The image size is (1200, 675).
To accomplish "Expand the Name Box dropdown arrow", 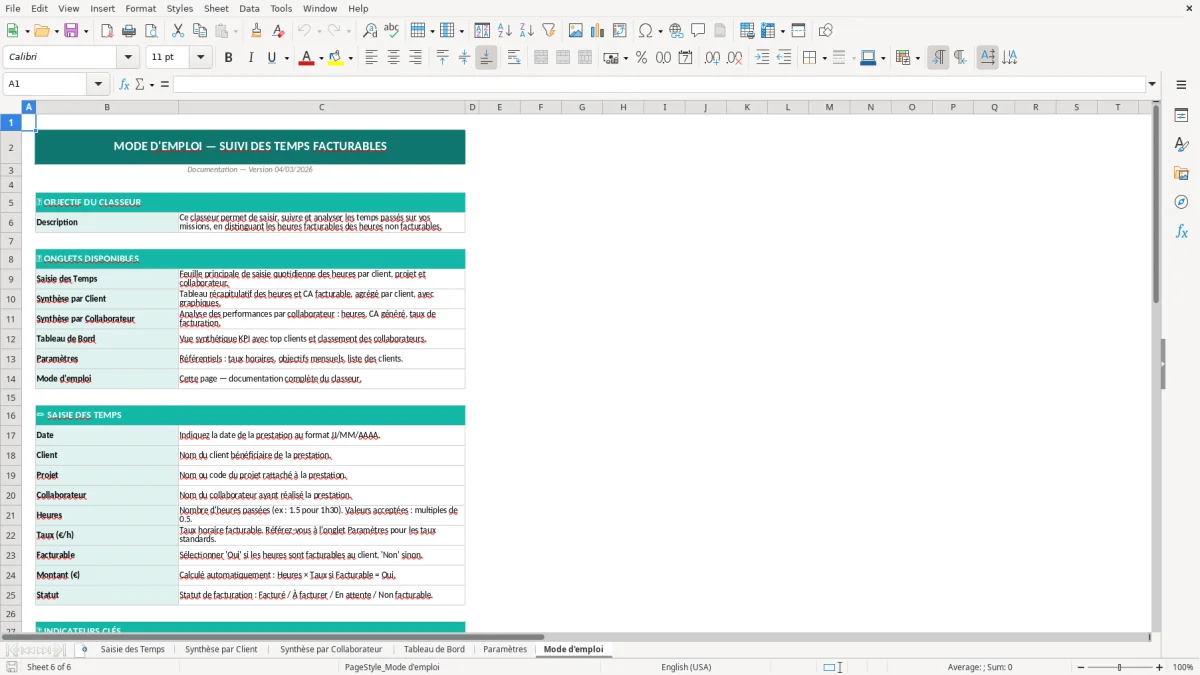I will tap(98, 84).
